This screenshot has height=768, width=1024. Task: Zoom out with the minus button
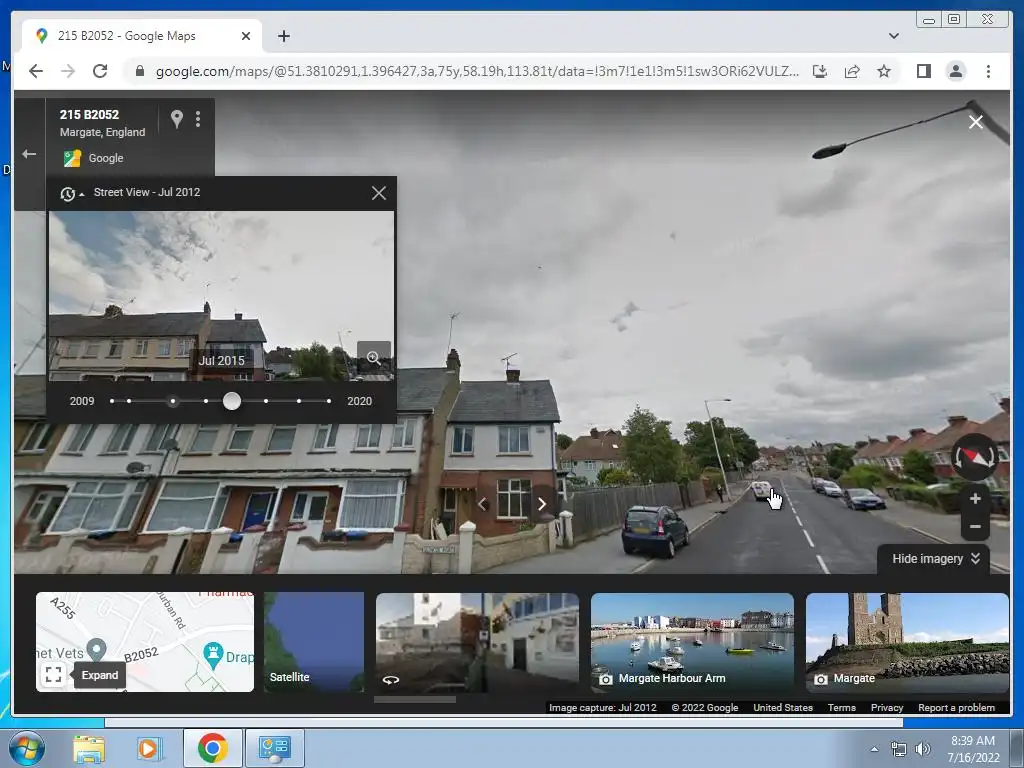975,526
